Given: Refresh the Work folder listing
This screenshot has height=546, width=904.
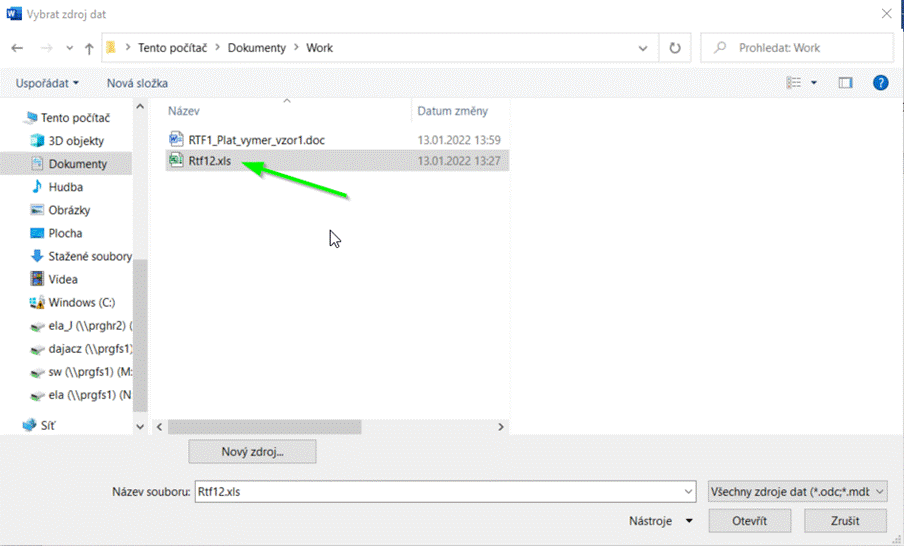Looking at the screenshot, I should click(x=675, y=48).
